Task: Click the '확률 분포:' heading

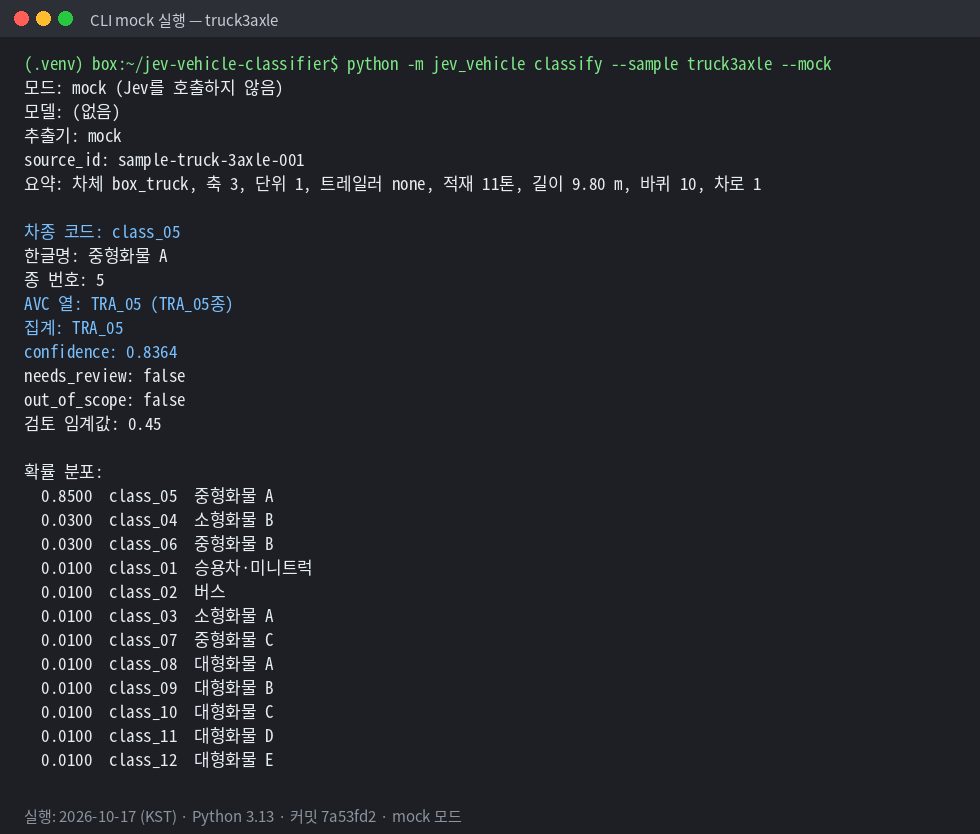Action: point(63,471)
